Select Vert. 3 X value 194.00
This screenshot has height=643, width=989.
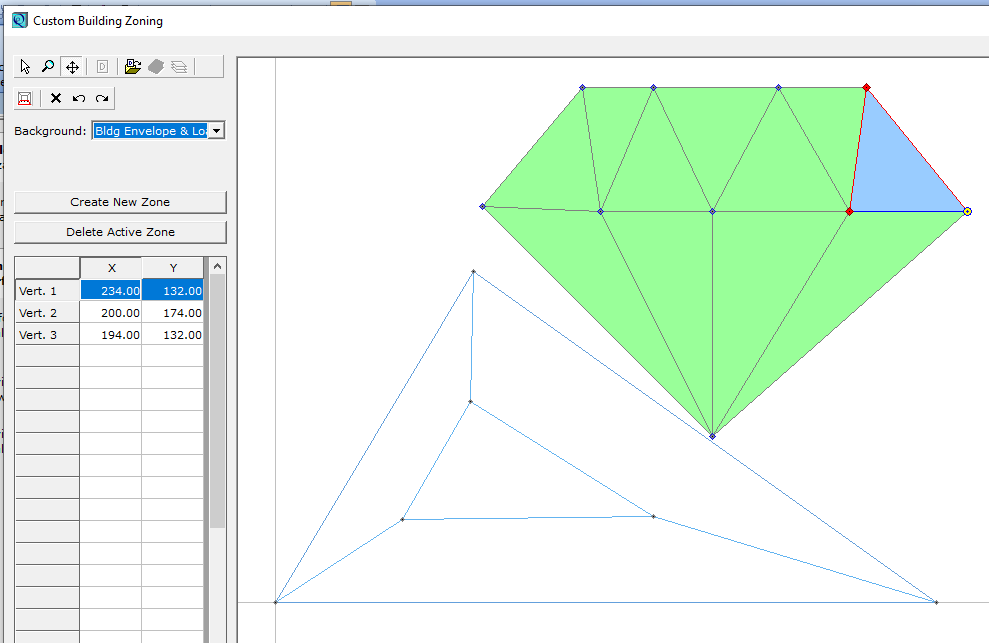(110, 334)
